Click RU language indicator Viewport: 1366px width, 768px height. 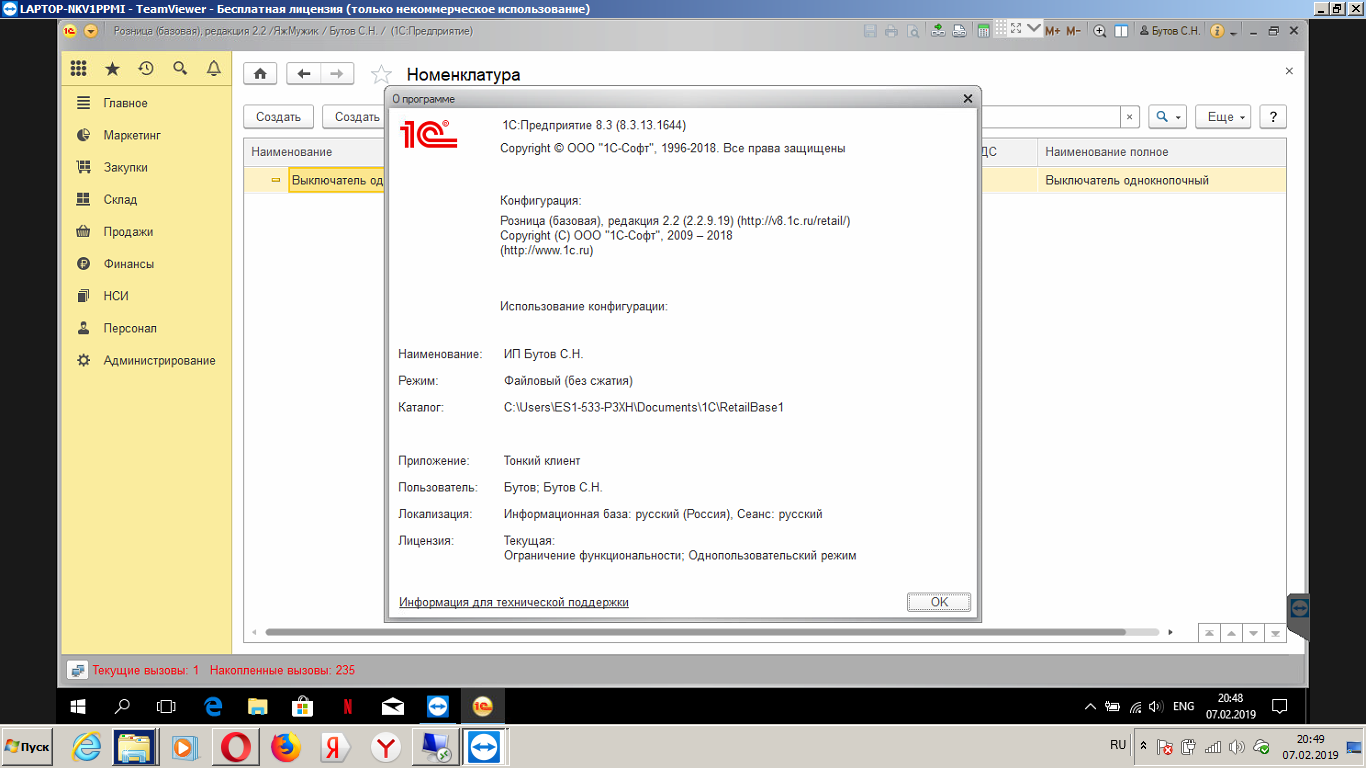1118,745
